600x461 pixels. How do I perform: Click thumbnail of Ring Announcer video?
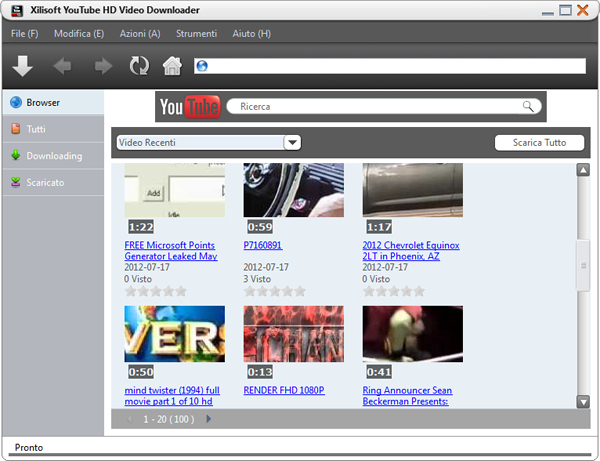tap(412, 334)
